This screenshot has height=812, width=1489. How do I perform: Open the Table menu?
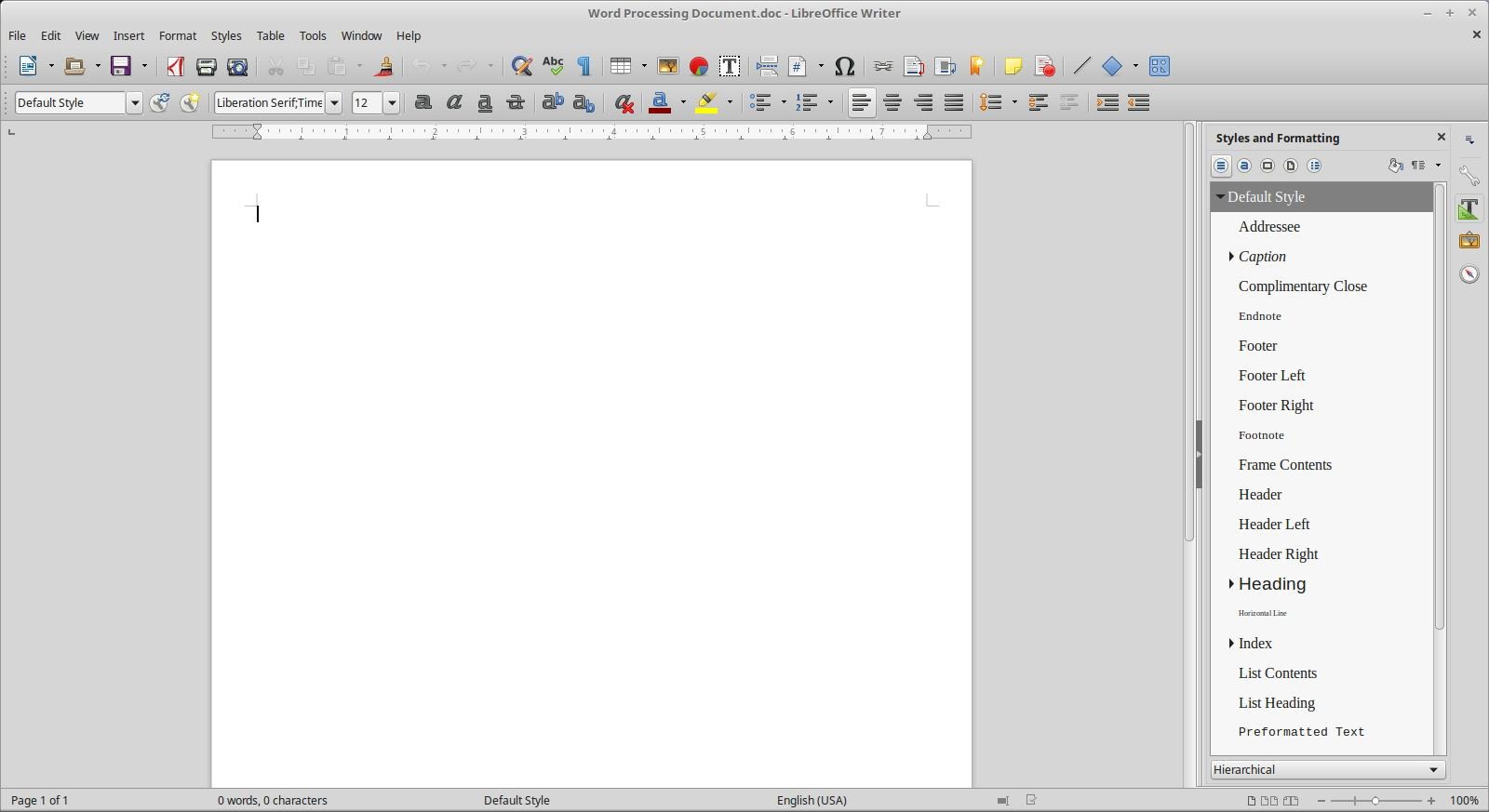[270, 35]
